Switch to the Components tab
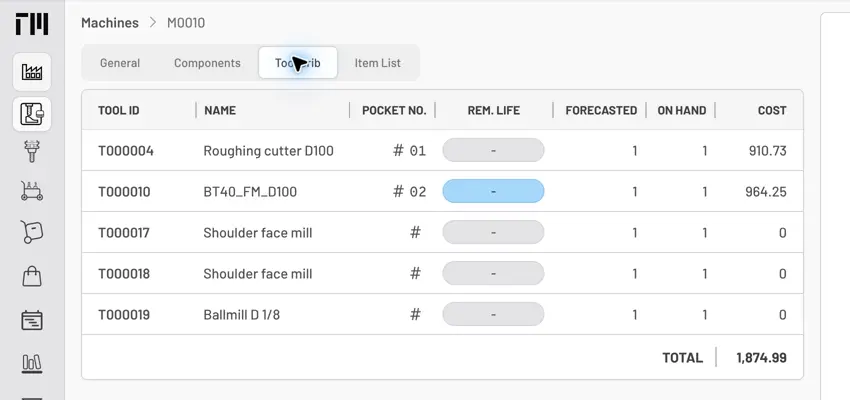 pos(207,63)
